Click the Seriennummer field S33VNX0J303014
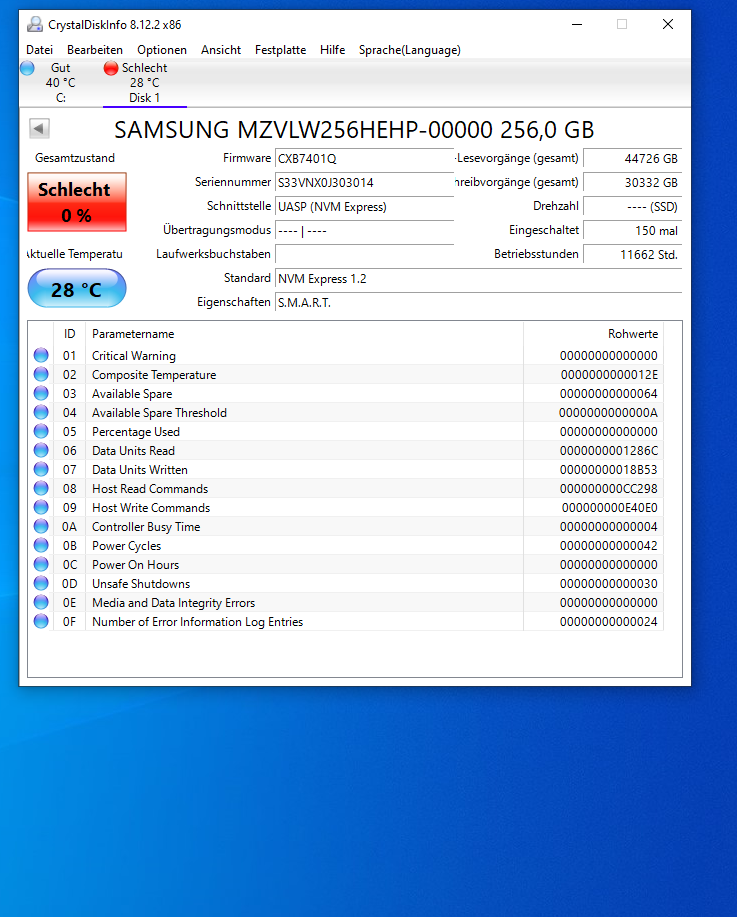The image size is (737, 917). pos(364,182)
